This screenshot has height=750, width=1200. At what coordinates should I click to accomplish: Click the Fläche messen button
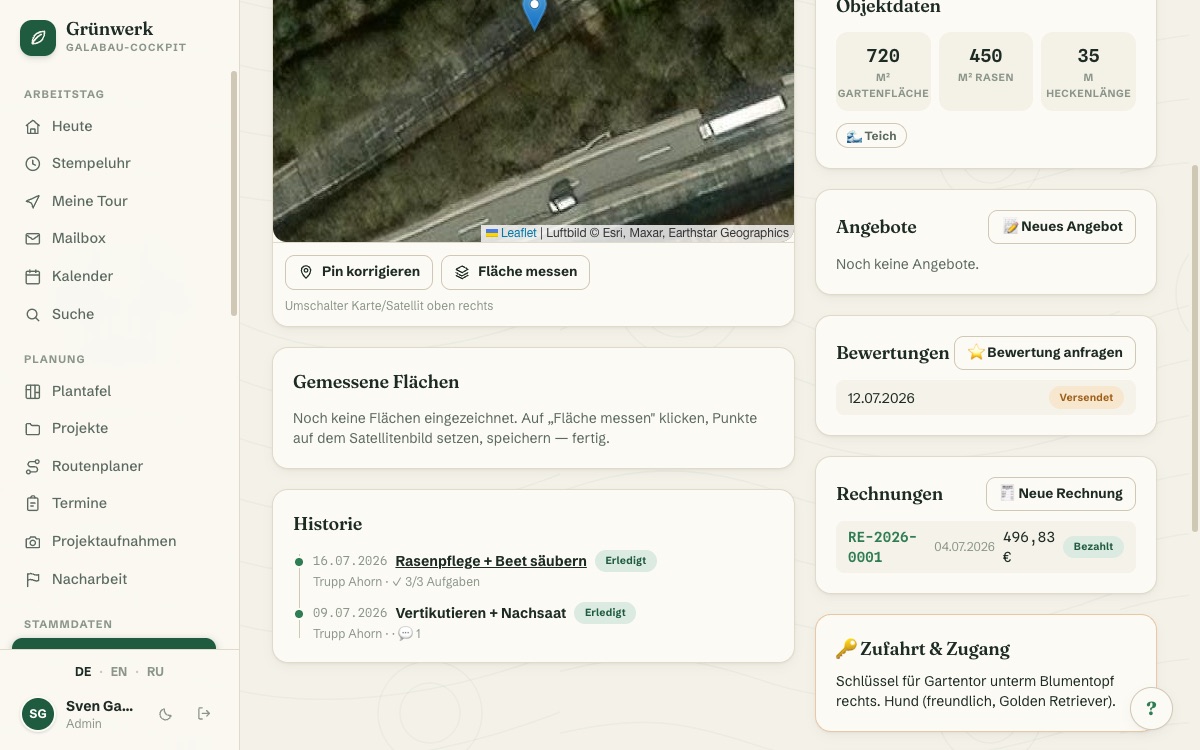515,272
